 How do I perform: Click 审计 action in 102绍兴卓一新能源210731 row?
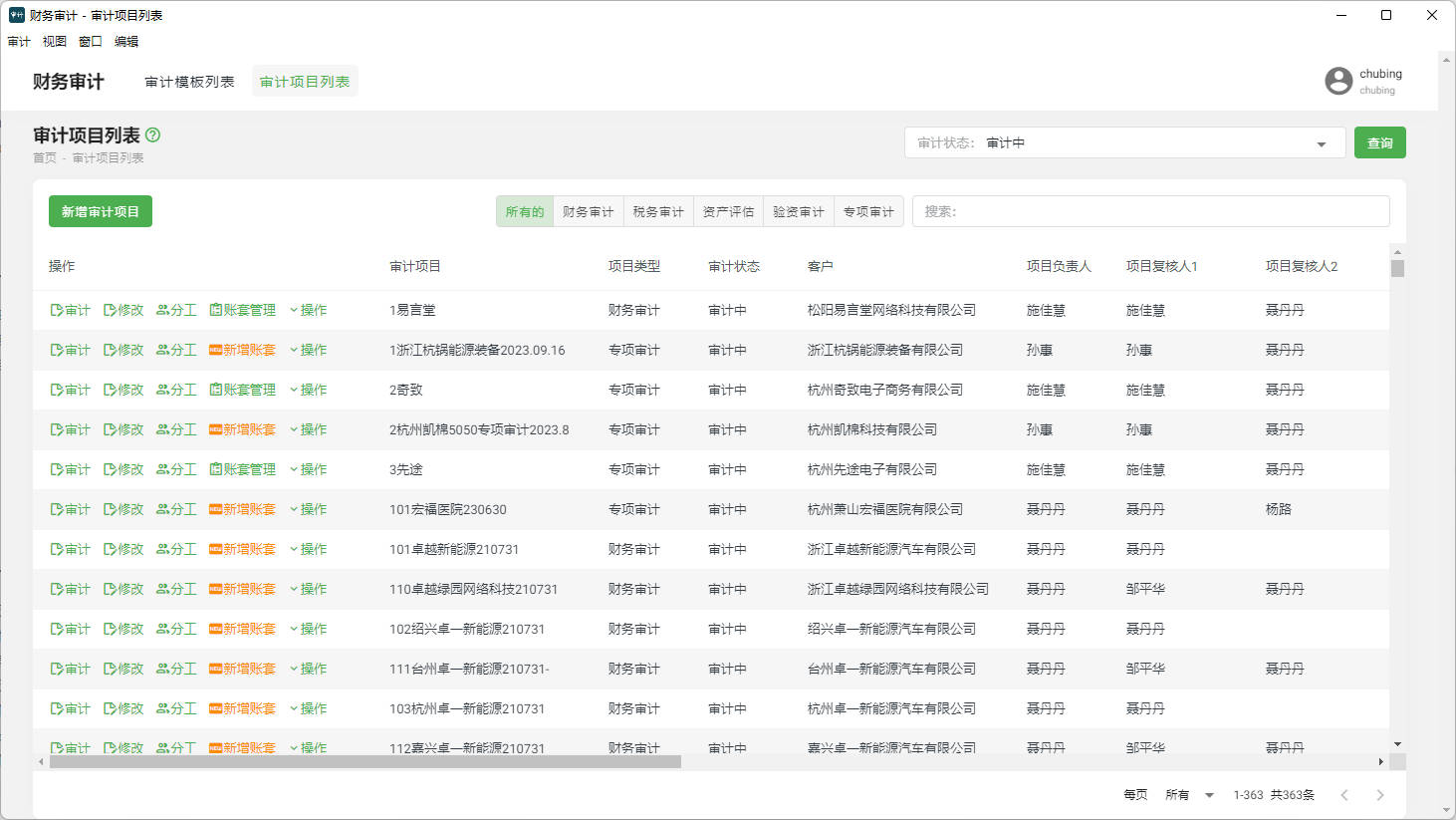tap(71, 629)
